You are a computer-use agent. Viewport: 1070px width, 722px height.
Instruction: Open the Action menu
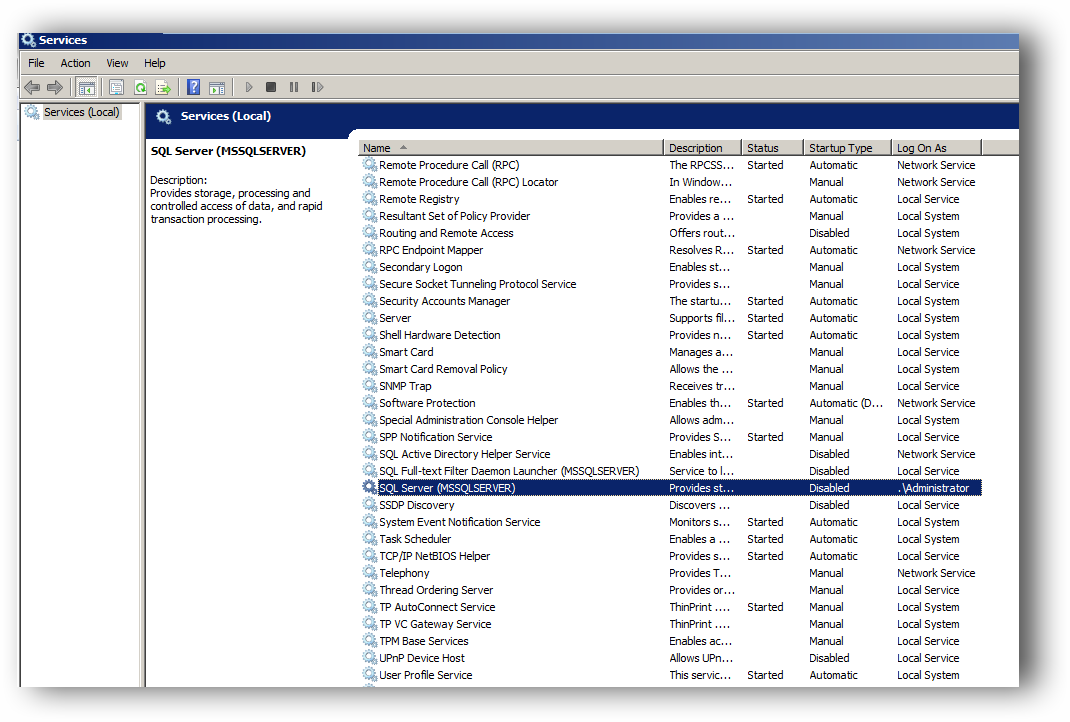75,63
